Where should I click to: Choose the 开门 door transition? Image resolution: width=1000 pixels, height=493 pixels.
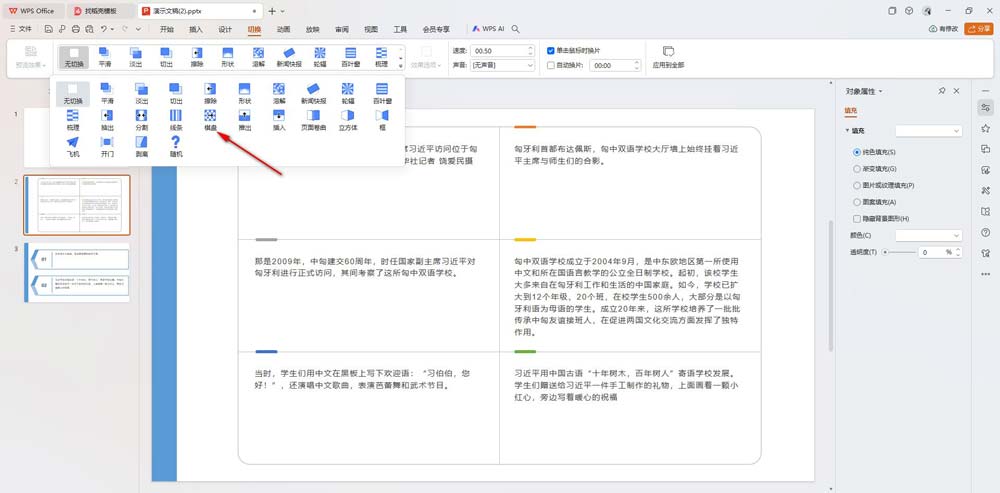pos(107,146)
